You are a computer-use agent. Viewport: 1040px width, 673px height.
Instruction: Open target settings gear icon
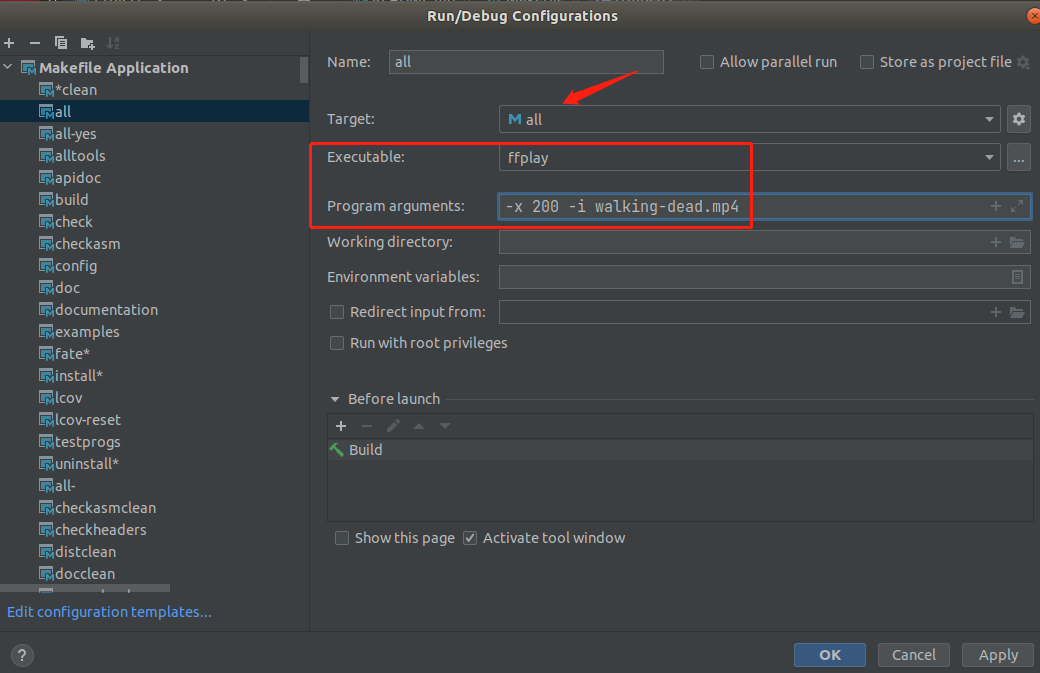(1018, 119)
